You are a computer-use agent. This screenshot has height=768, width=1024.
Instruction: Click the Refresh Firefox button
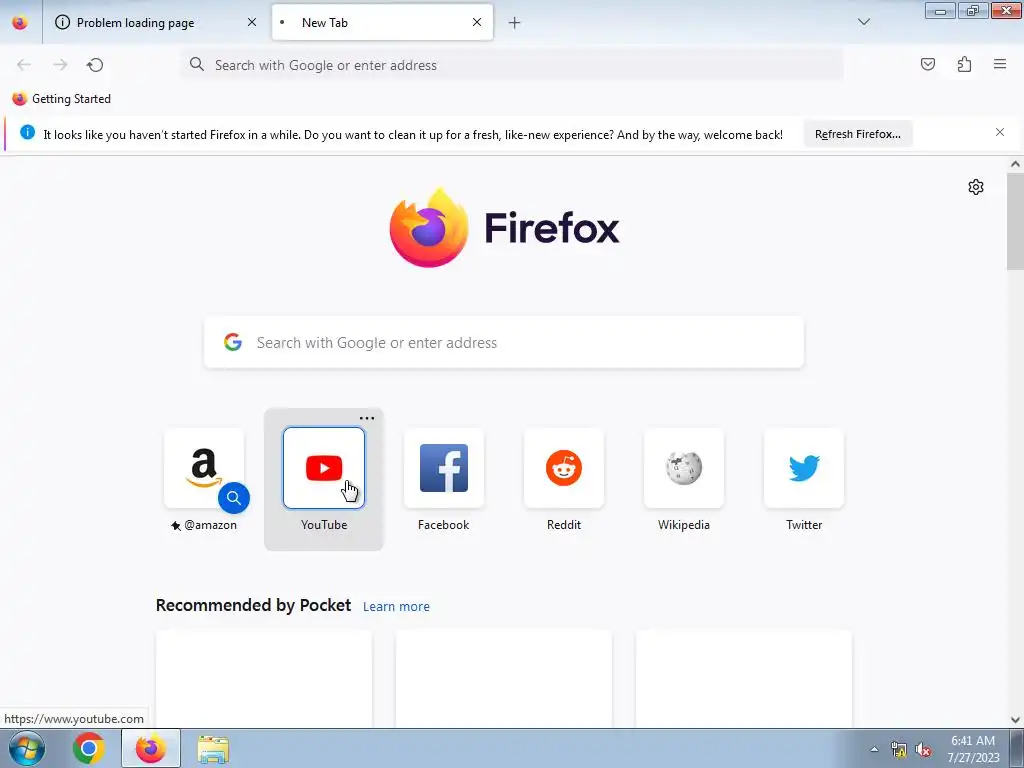857,134
